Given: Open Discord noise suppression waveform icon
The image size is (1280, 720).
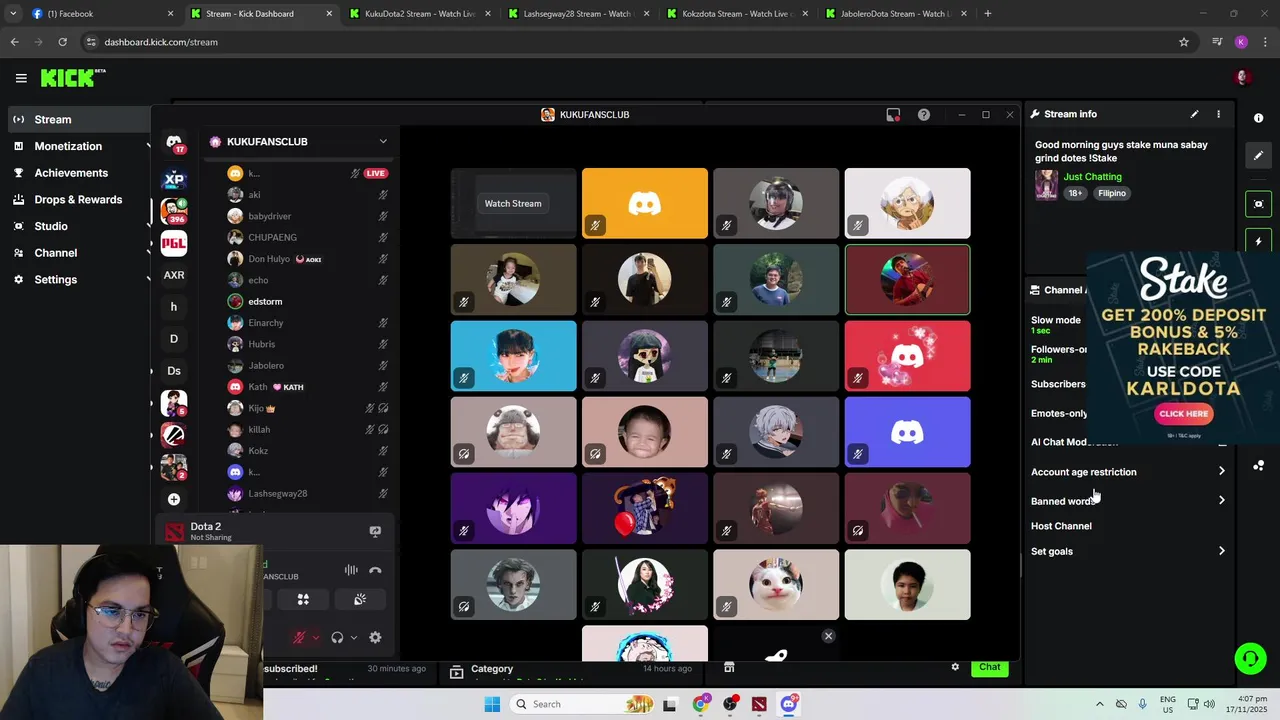Looking at the screenshot, I should tap(351, 570).
